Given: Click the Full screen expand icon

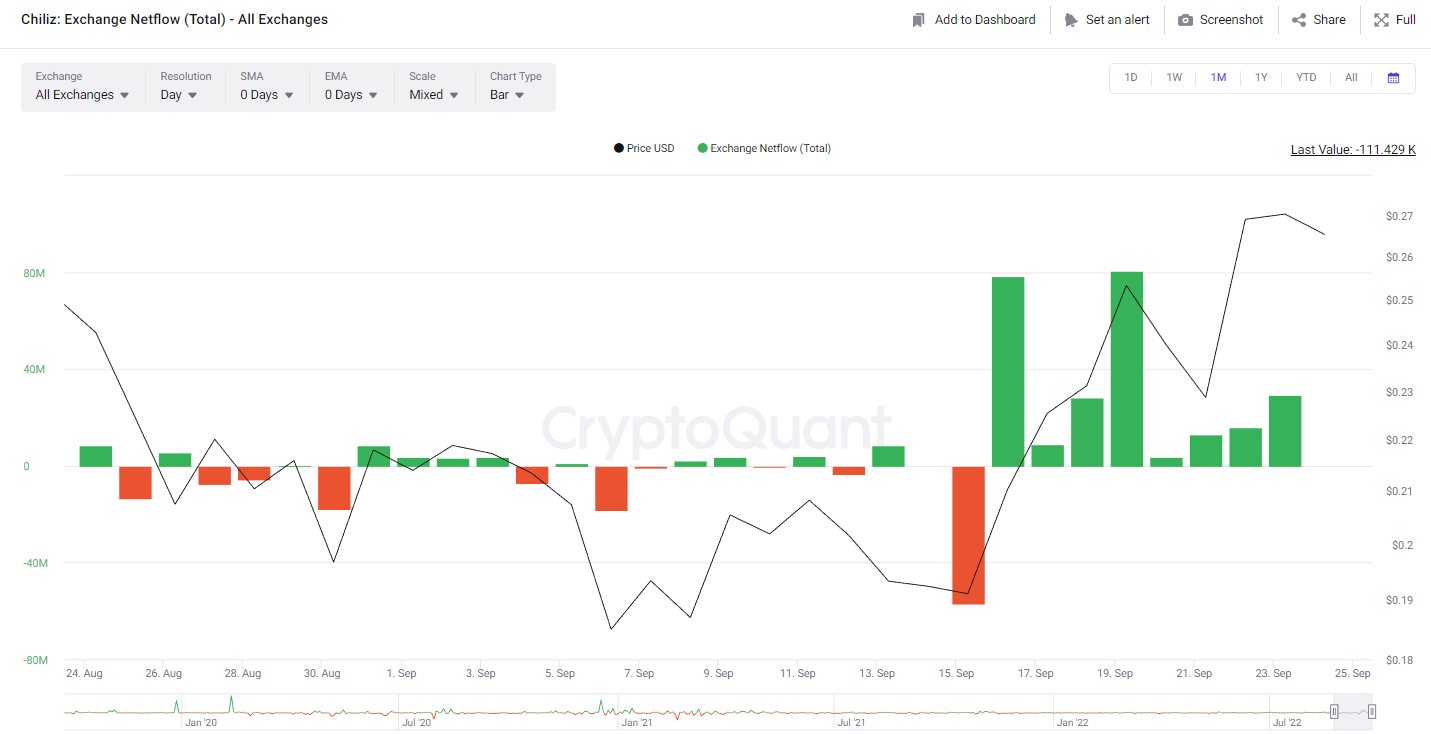Looking at the screenshot, I should 1381,20.
